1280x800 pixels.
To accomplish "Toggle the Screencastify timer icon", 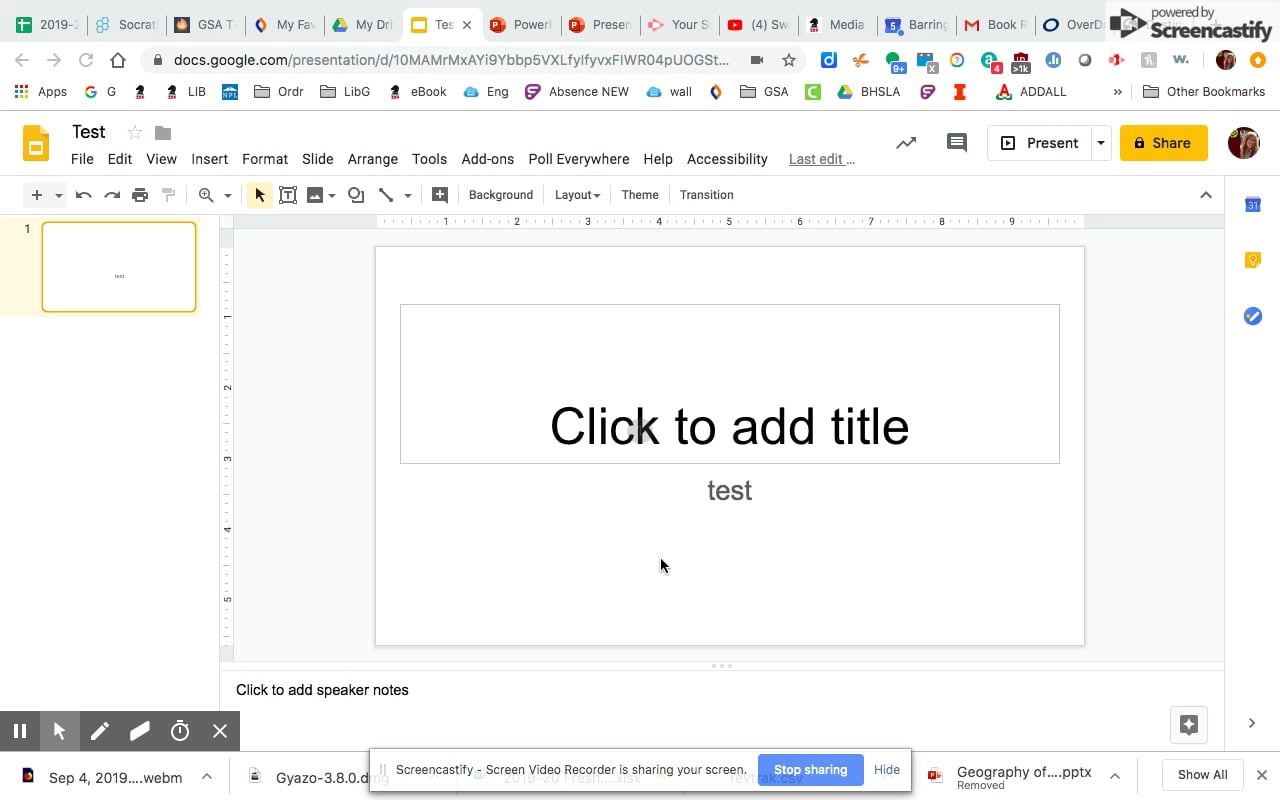I will click(x=180, y=731).
